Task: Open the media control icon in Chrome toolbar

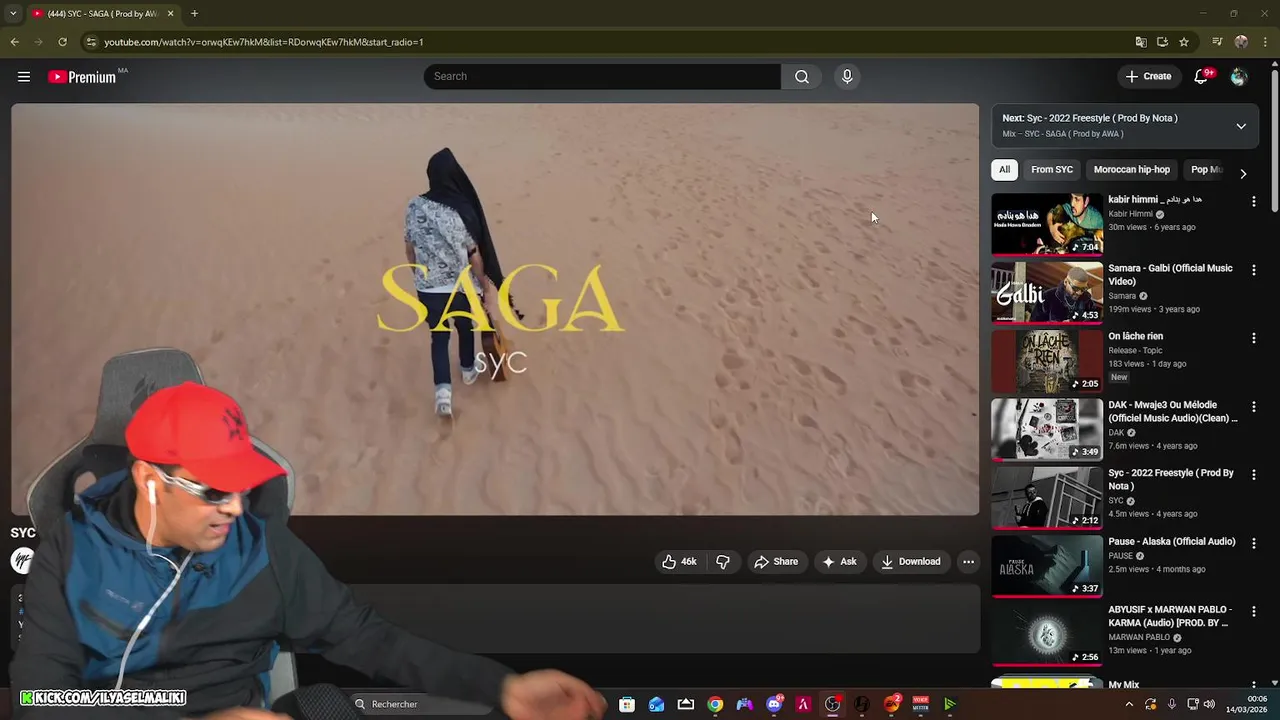Action: click(x=1217, y=42)
